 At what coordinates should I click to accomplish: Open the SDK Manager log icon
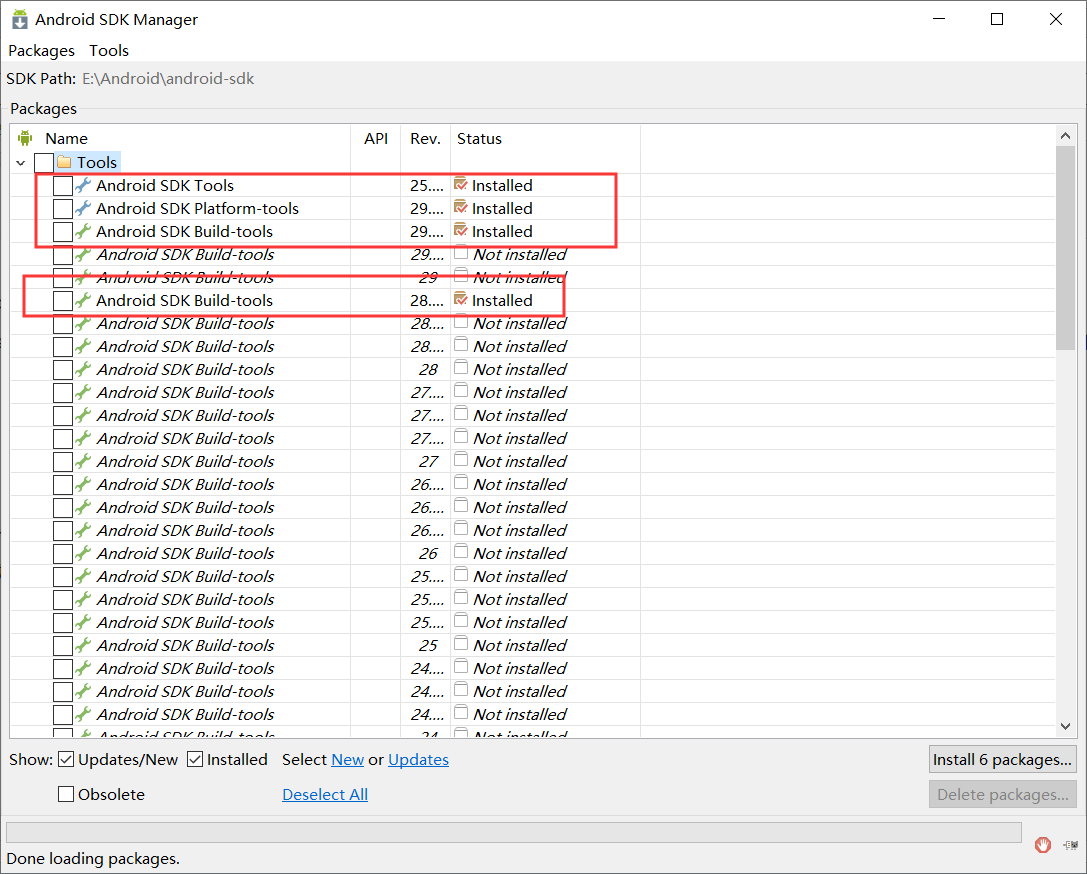click(x=1070, y=845)
